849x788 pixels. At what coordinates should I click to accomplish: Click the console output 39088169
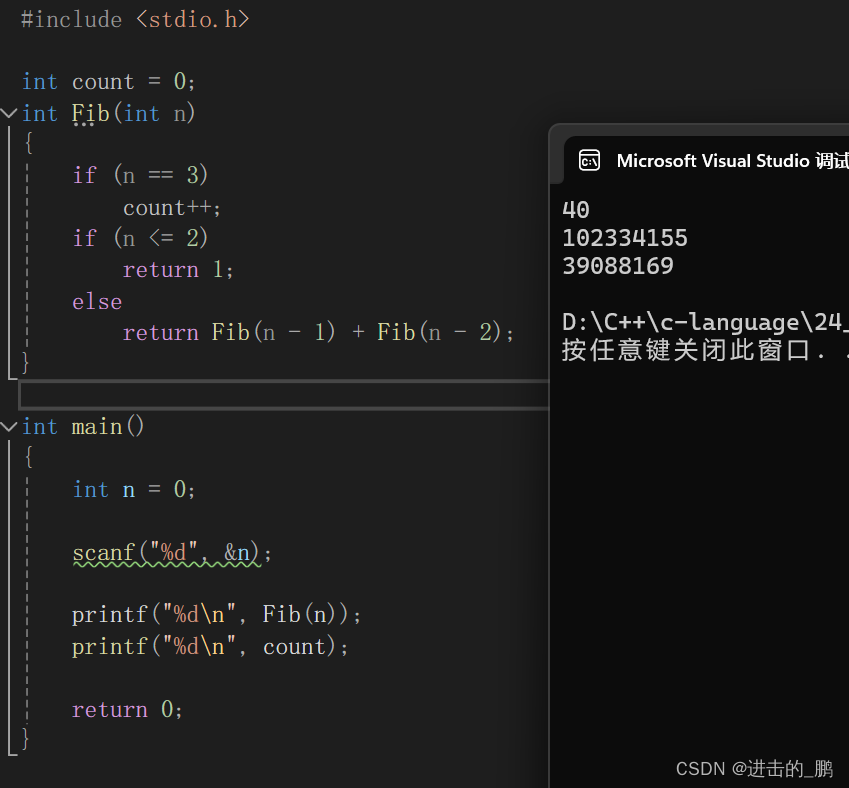pos(618,266)
